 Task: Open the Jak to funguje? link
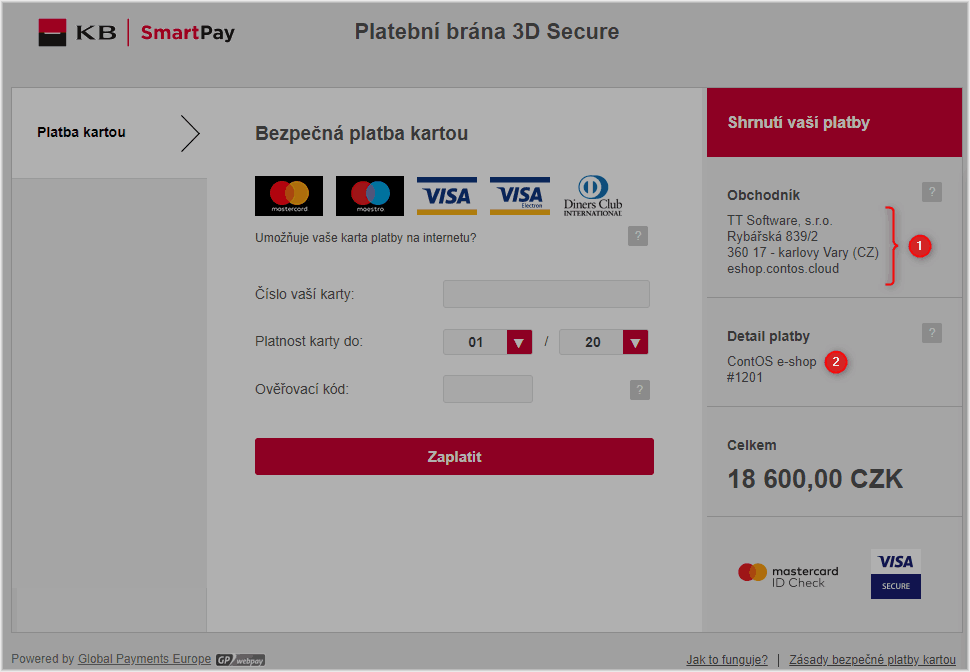(727, 660)
